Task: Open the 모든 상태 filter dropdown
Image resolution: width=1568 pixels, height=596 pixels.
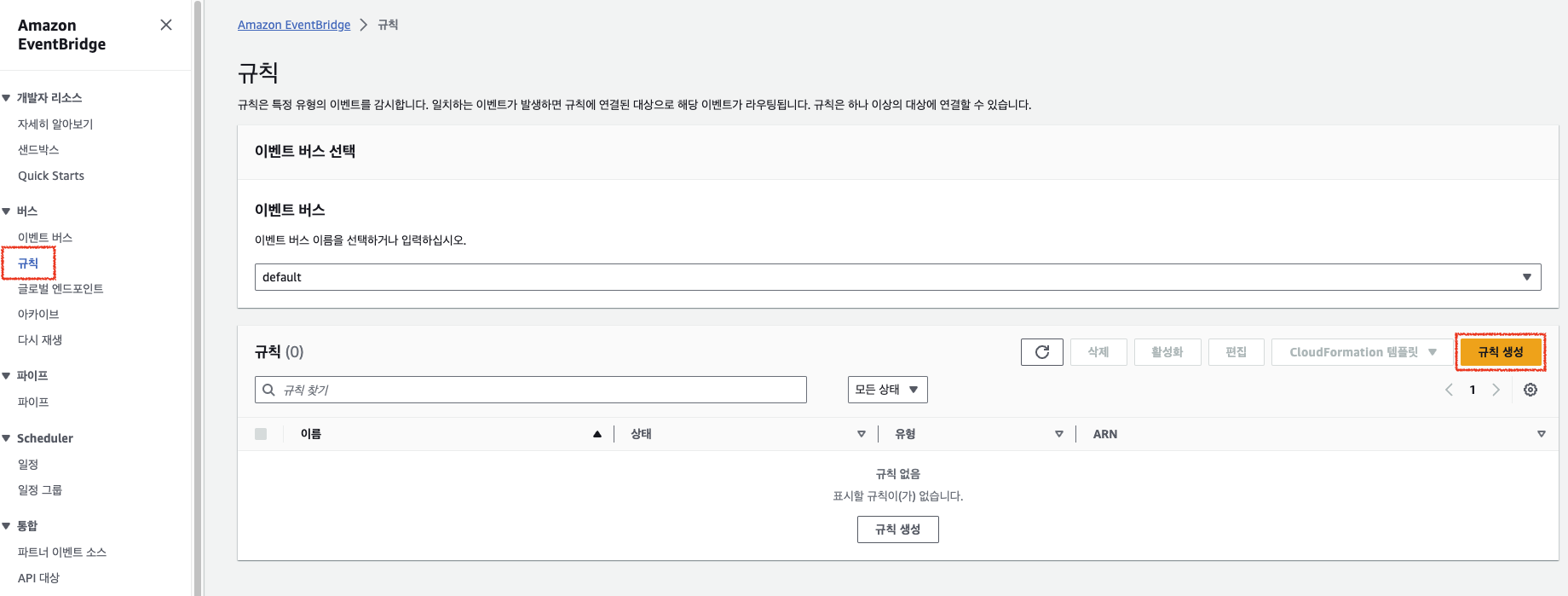Action: pyautogui.click(x=887, y=390)
